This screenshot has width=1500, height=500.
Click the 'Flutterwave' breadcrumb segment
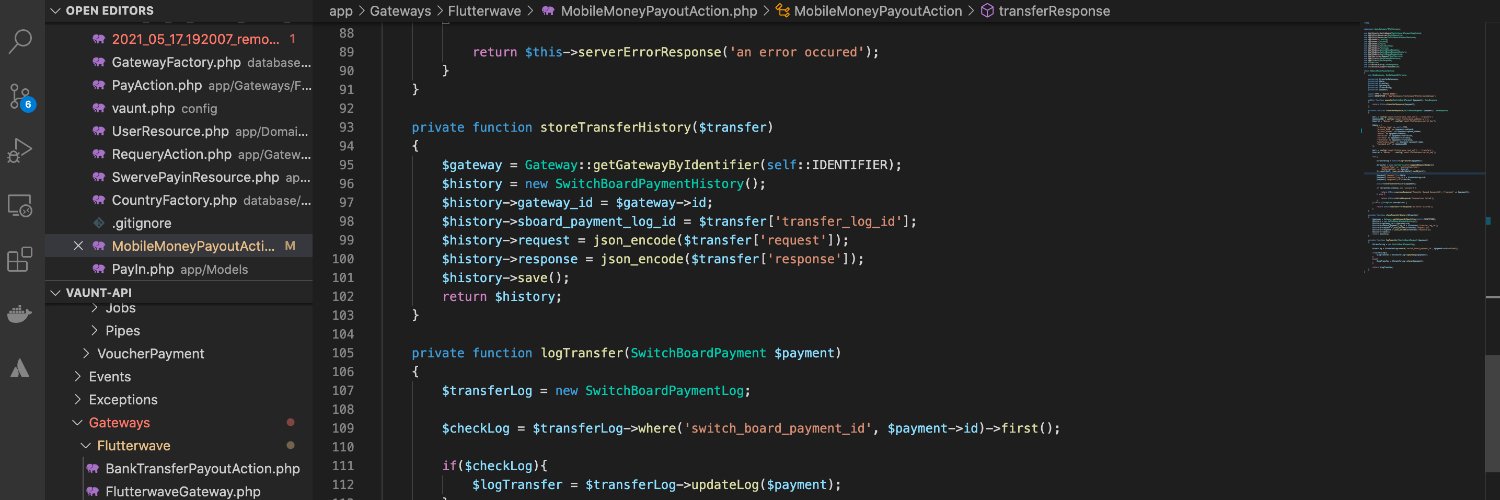[x=484, y=11]
